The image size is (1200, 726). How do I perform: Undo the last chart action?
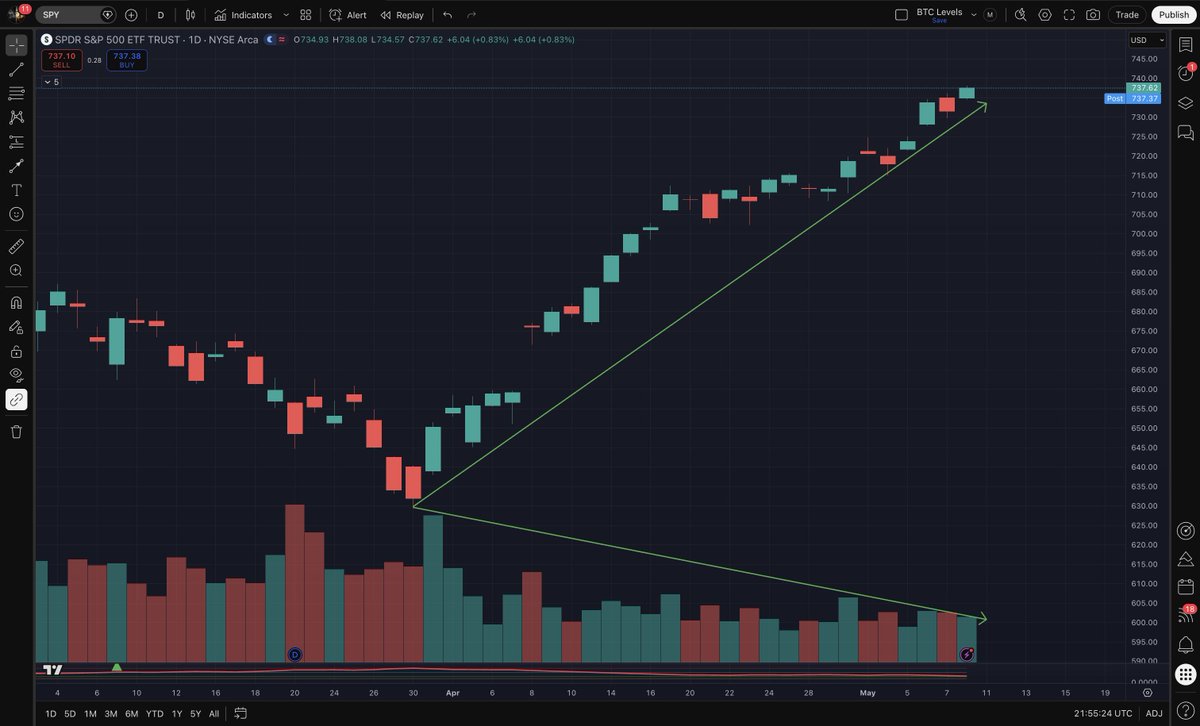[x=447, y=15]
